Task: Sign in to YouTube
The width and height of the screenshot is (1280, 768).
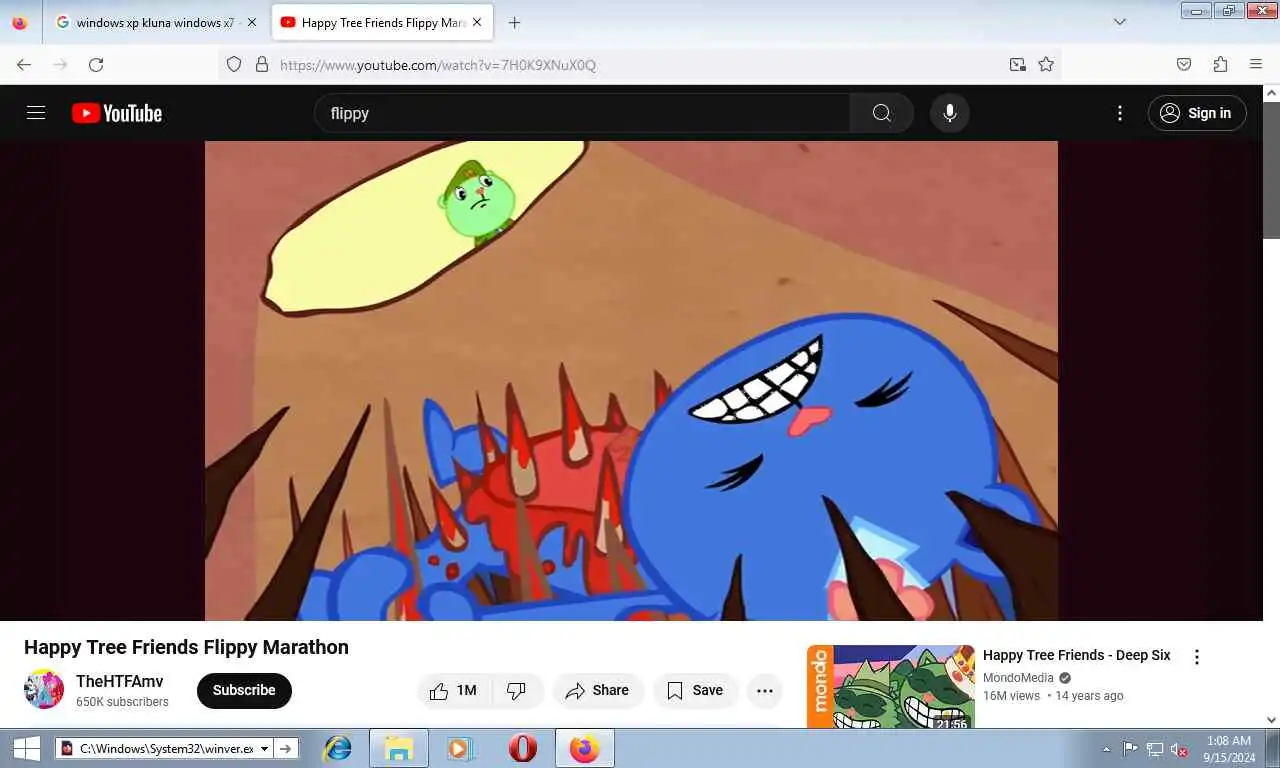Action: [1197, 113]
